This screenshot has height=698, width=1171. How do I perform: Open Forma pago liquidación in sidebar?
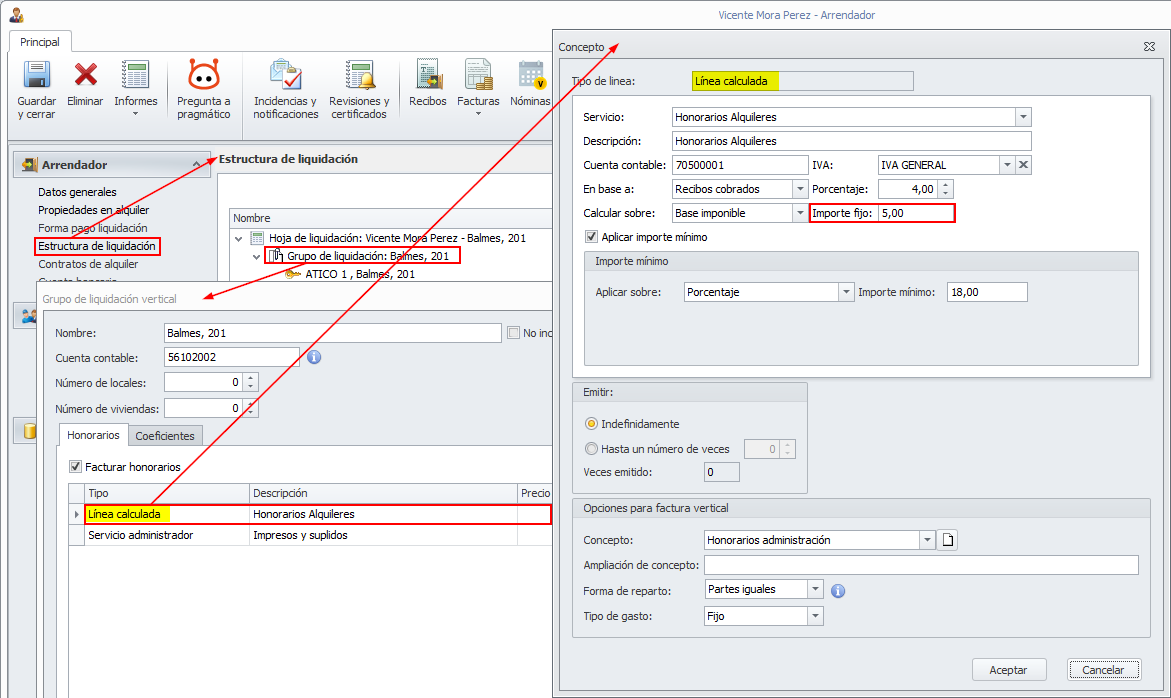click(93, 228)
